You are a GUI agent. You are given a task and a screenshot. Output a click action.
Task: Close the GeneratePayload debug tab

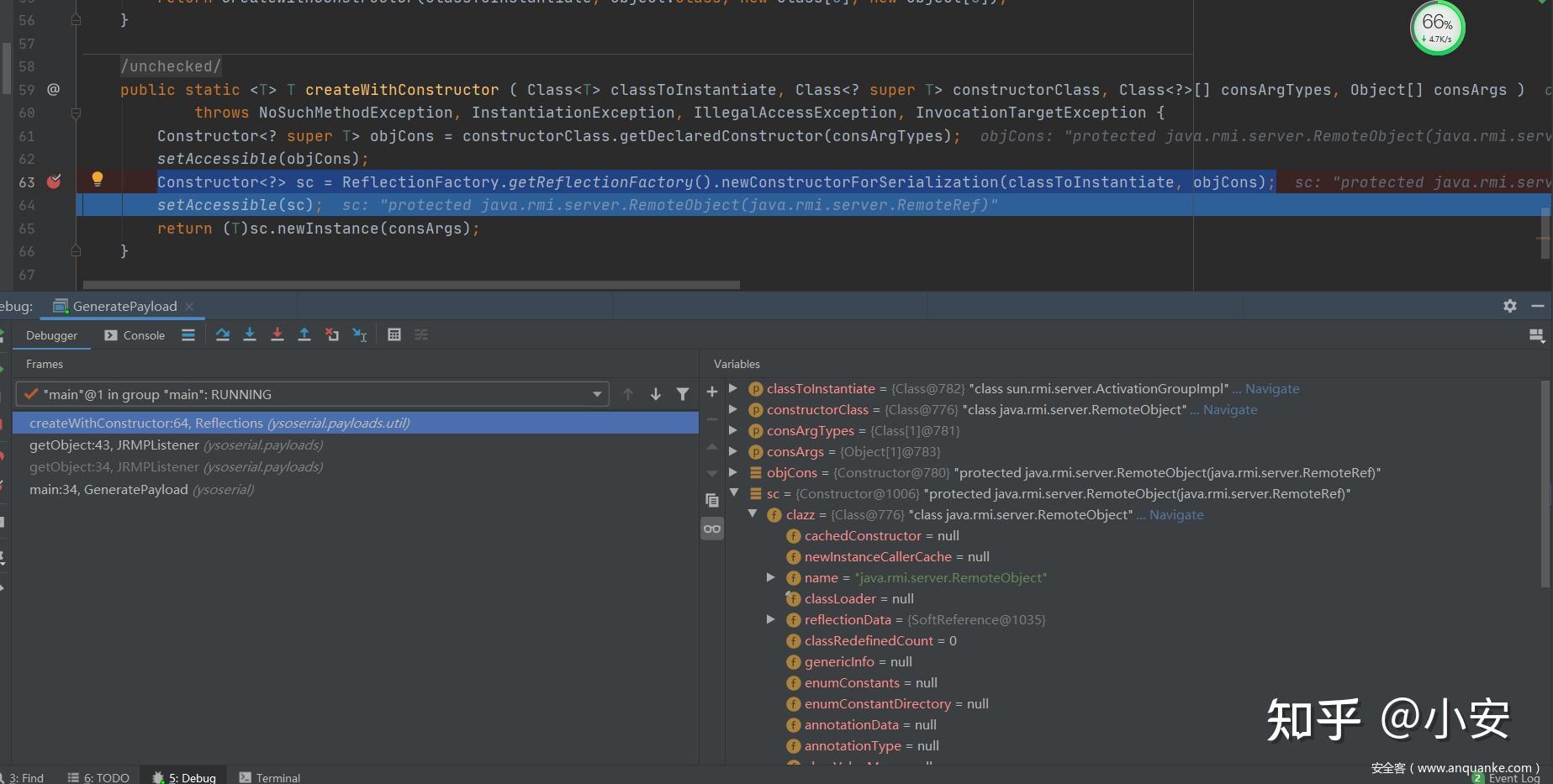tap(189, 307)
